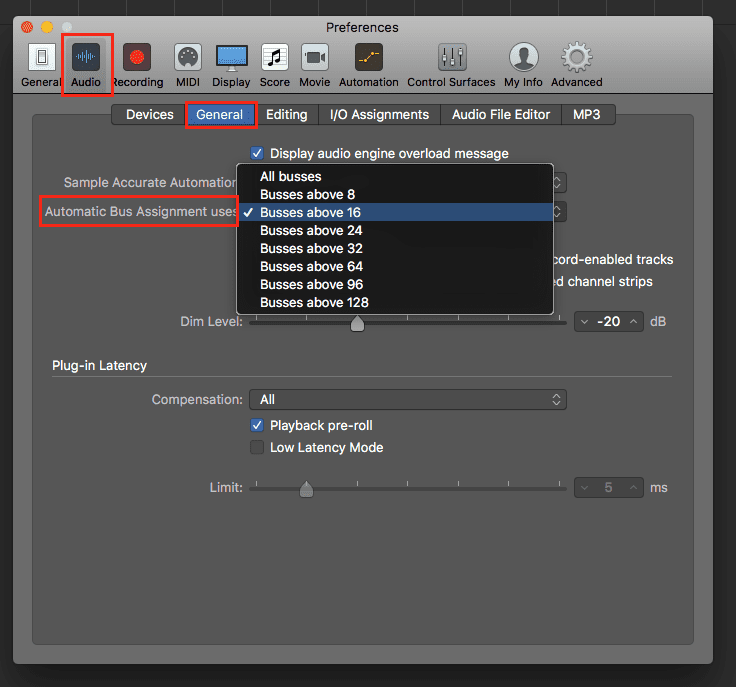Select the Audio preferences icon
The image size is (736, 687).
pyautogui.click(x=86, y=57)
